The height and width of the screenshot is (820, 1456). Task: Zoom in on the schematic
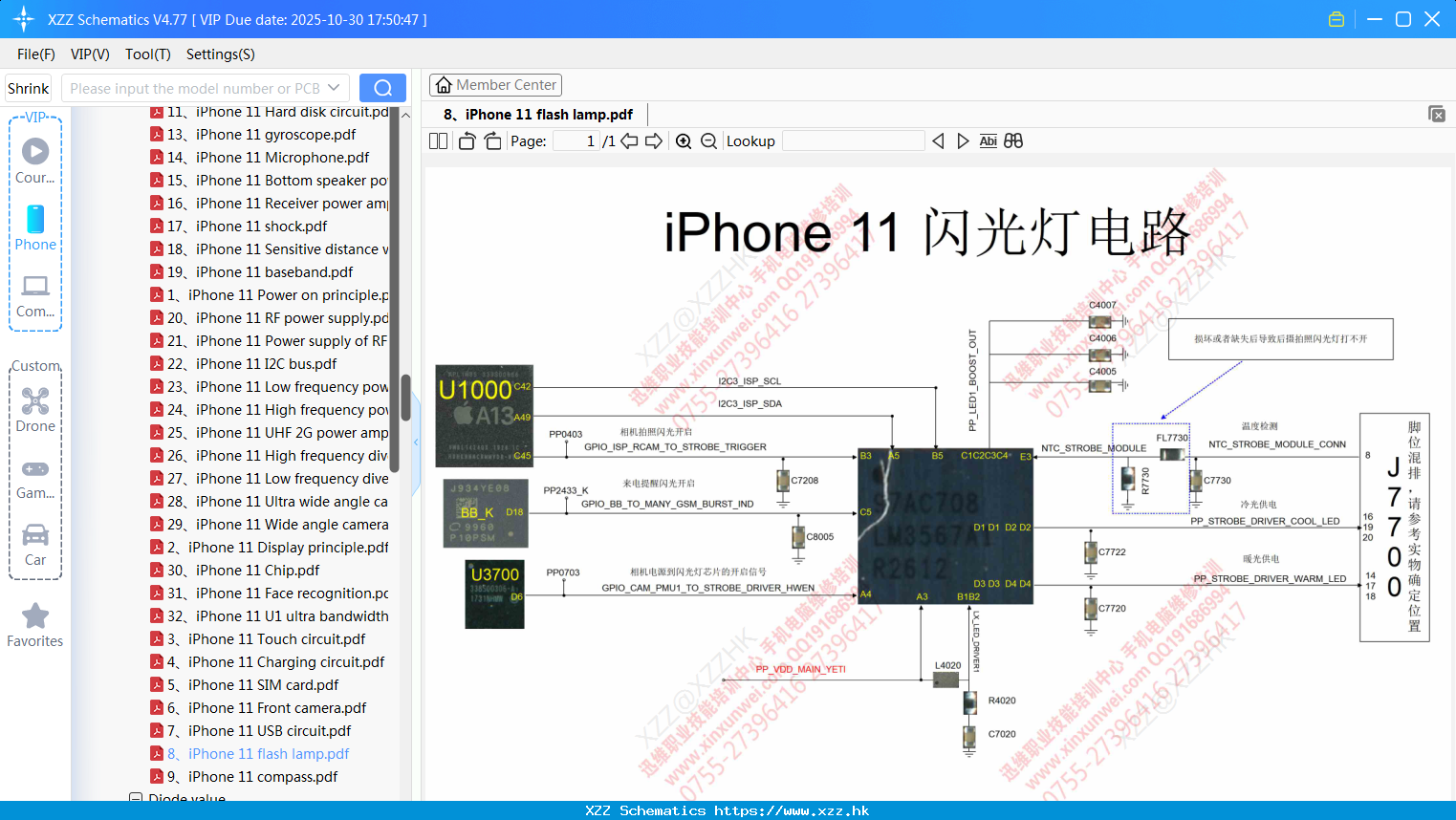pos(684,141)
